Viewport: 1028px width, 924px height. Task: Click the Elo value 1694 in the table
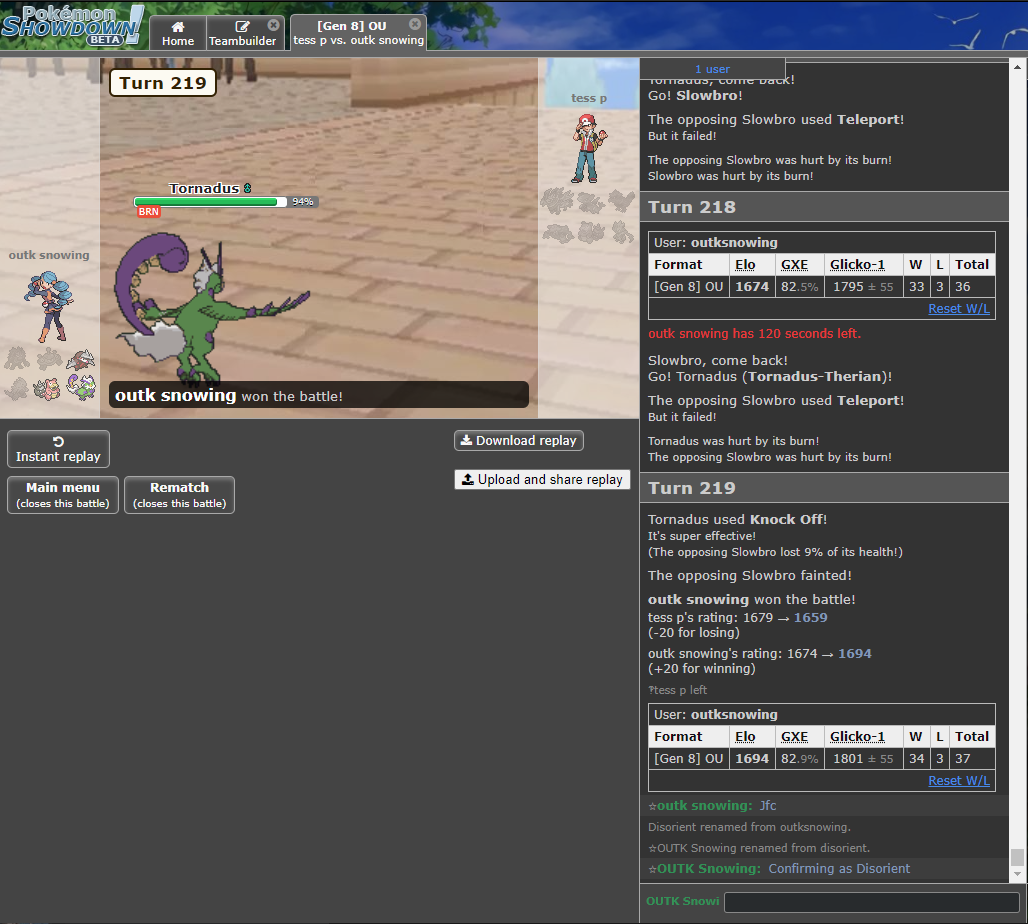[752, 759]
